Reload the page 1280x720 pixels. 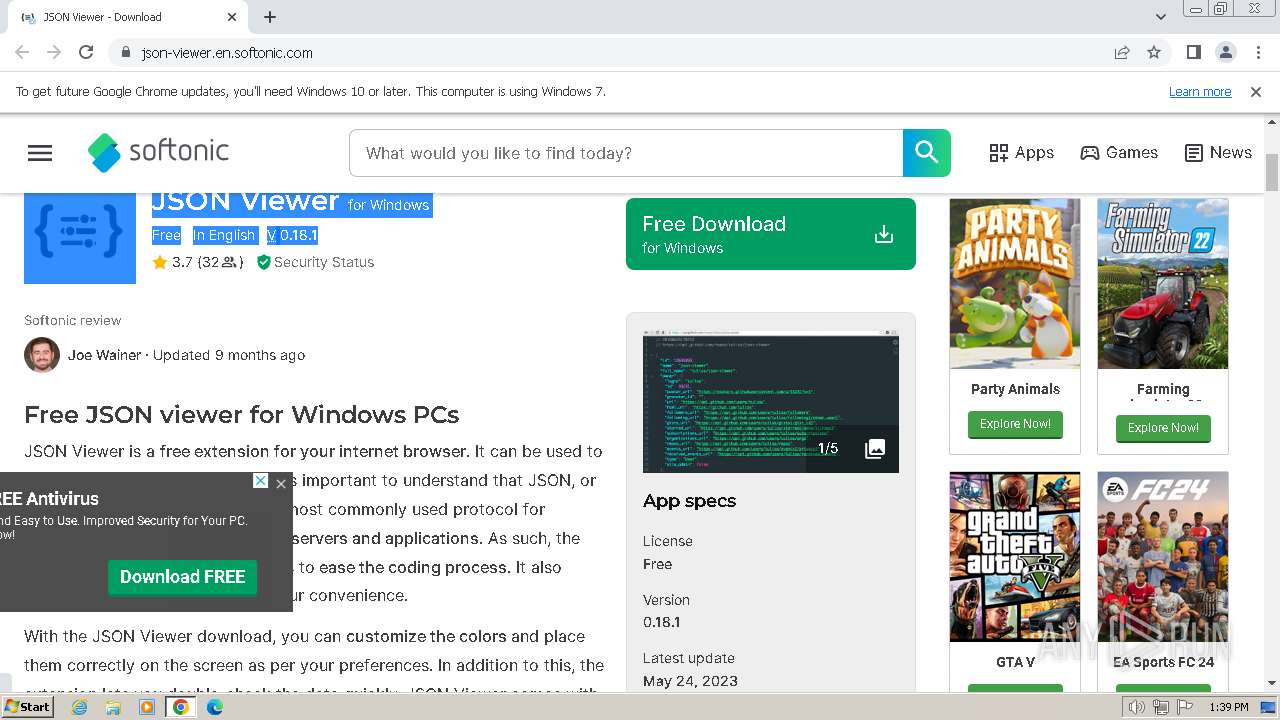pyautogui.click(x=86, y=53)
